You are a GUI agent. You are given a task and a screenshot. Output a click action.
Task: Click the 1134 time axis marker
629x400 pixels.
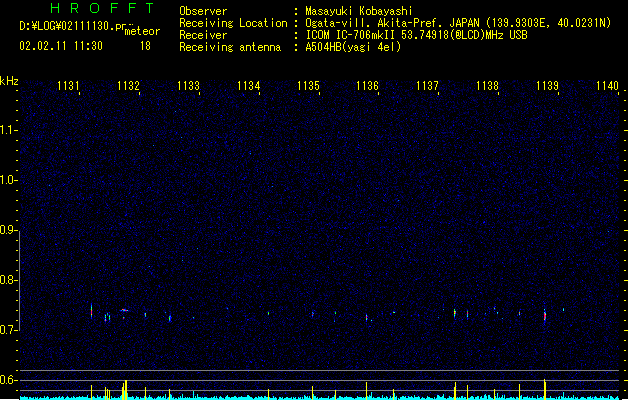click(x=248, y=86)
